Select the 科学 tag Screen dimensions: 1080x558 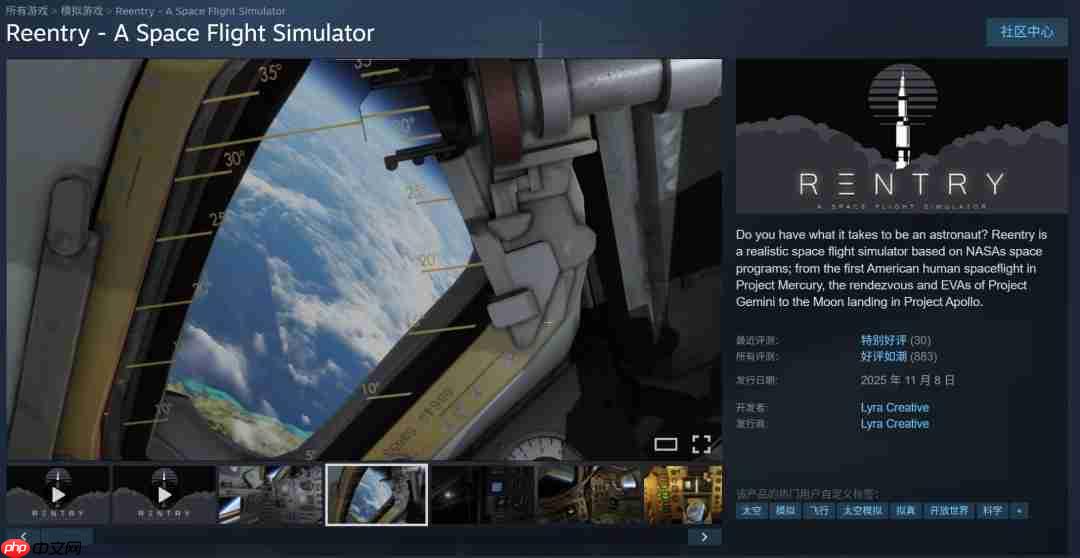(x=993, y=510)
